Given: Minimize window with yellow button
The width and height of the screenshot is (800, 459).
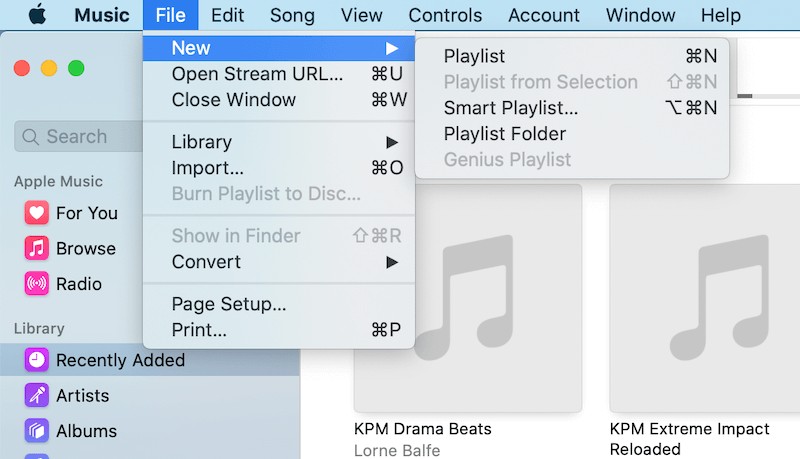Looking at the screenshot, I should 49,68.
